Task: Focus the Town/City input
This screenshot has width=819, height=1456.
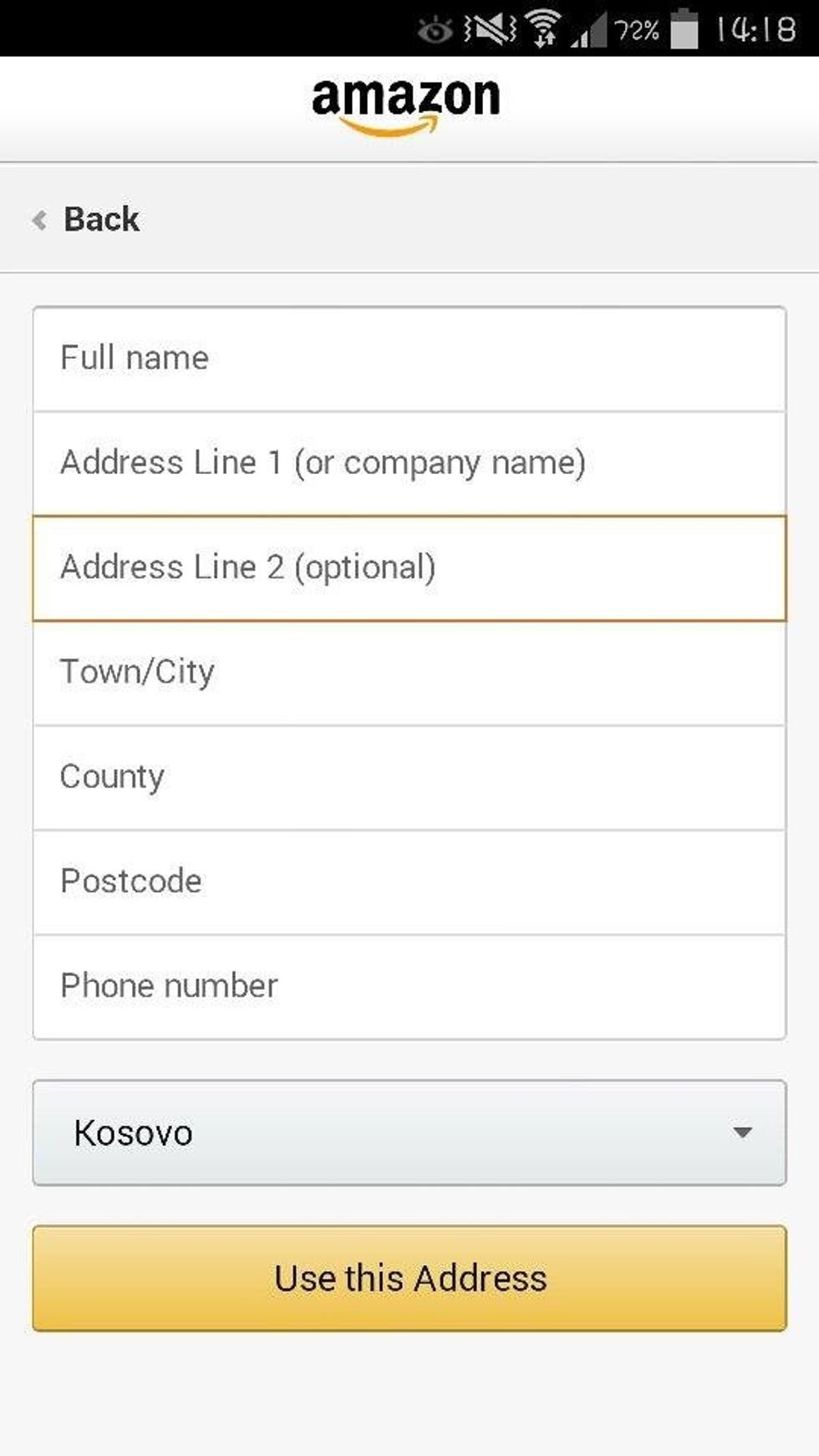Action: (409, 673)
